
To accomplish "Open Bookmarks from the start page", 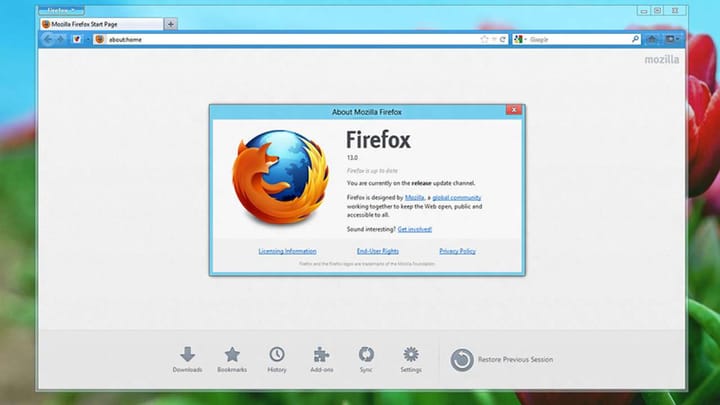I will [x=232, y=360].
